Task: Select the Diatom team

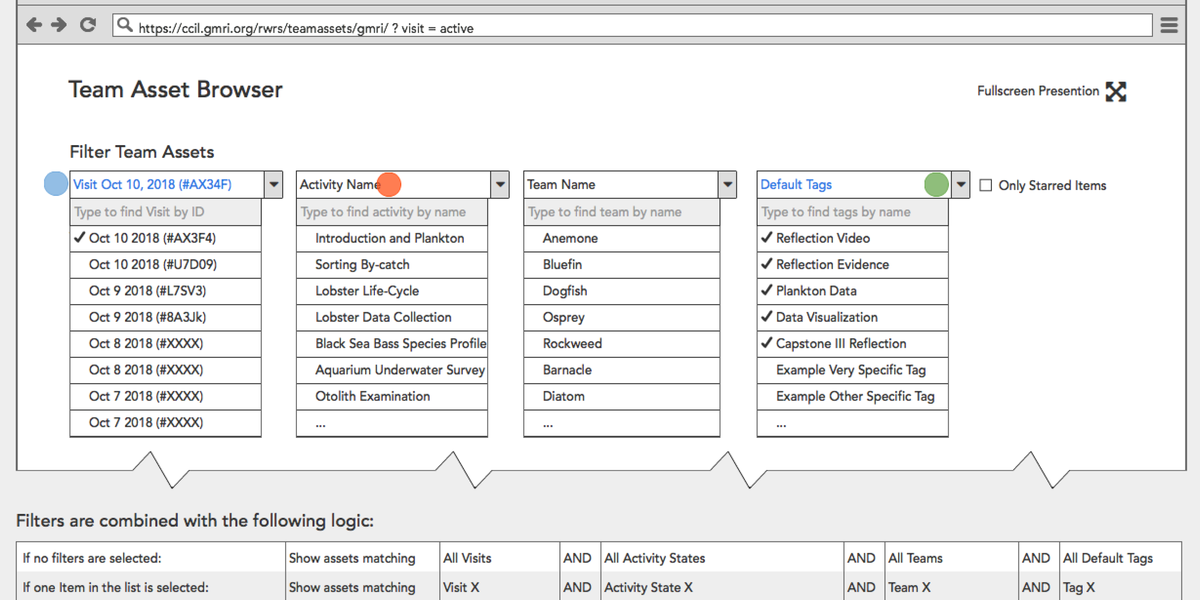Action: click(621, 396)
